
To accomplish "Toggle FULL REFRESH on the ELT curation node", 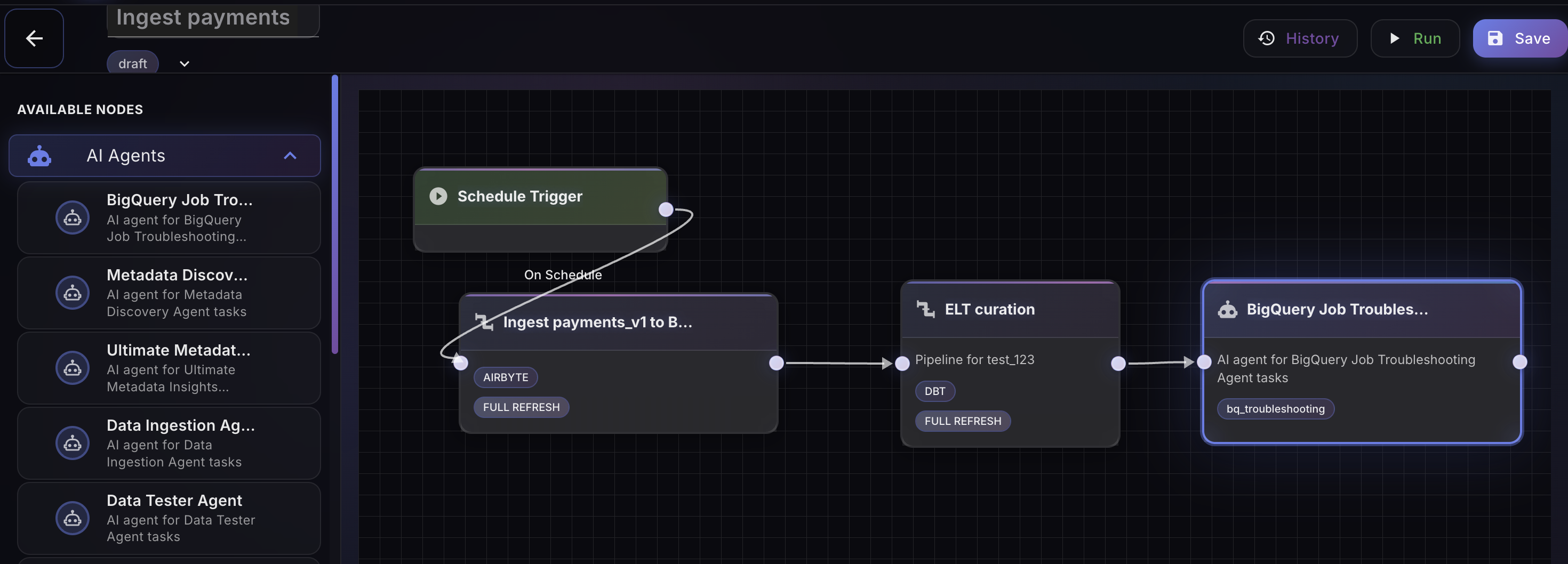I will [x=962, y=421].
